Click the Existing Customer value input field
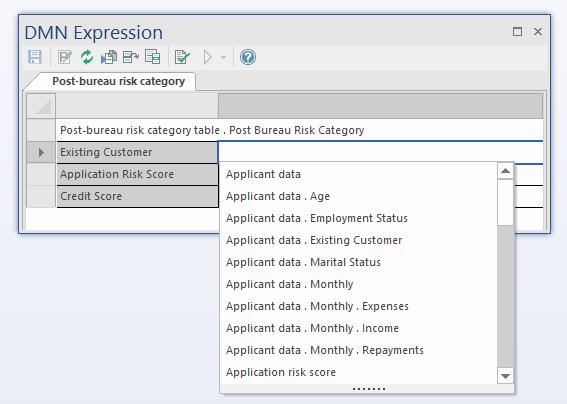 tap(380, 152)
